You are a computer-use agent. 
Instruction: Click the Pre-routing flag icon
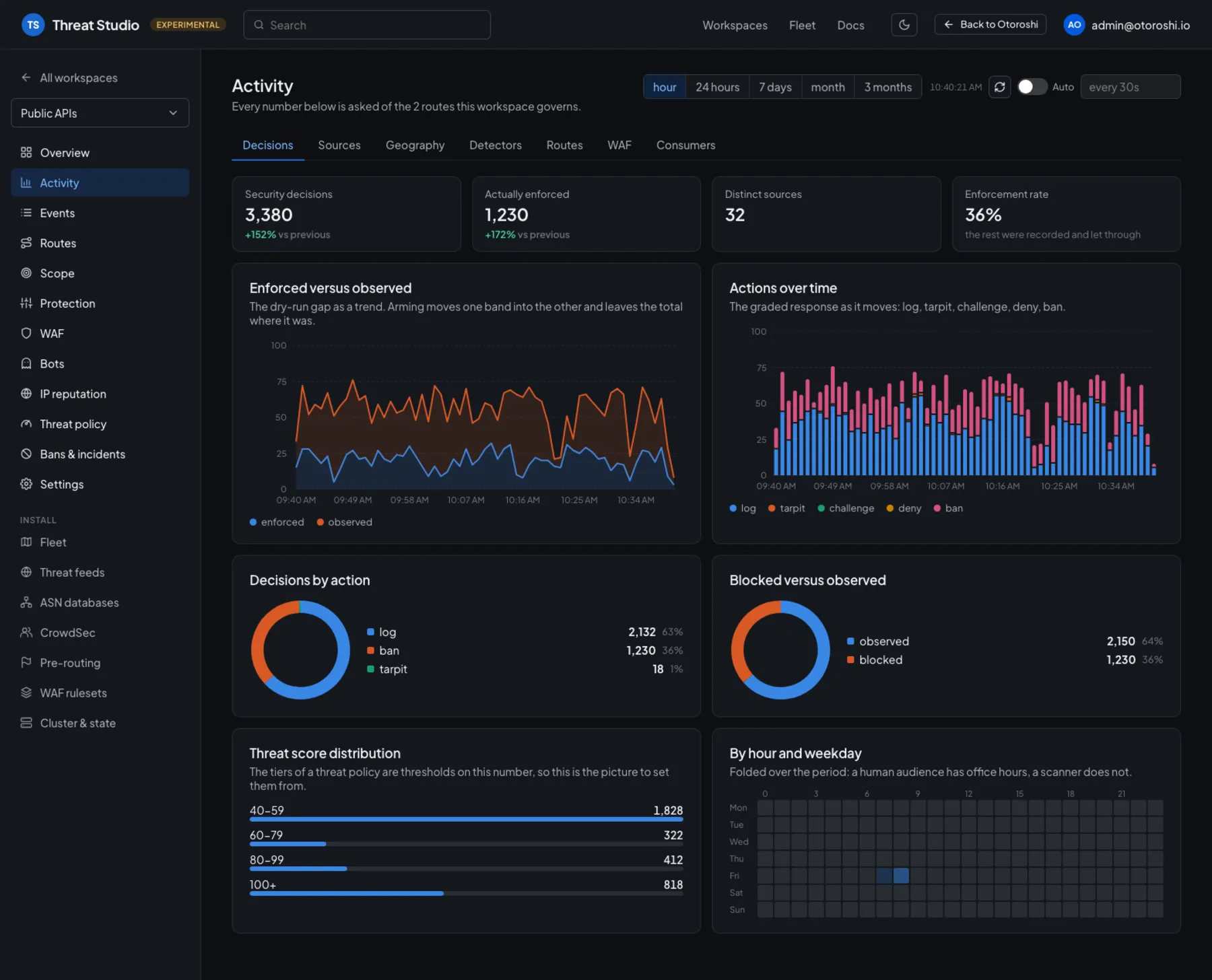pyautogui.click(x=26, y=663)
